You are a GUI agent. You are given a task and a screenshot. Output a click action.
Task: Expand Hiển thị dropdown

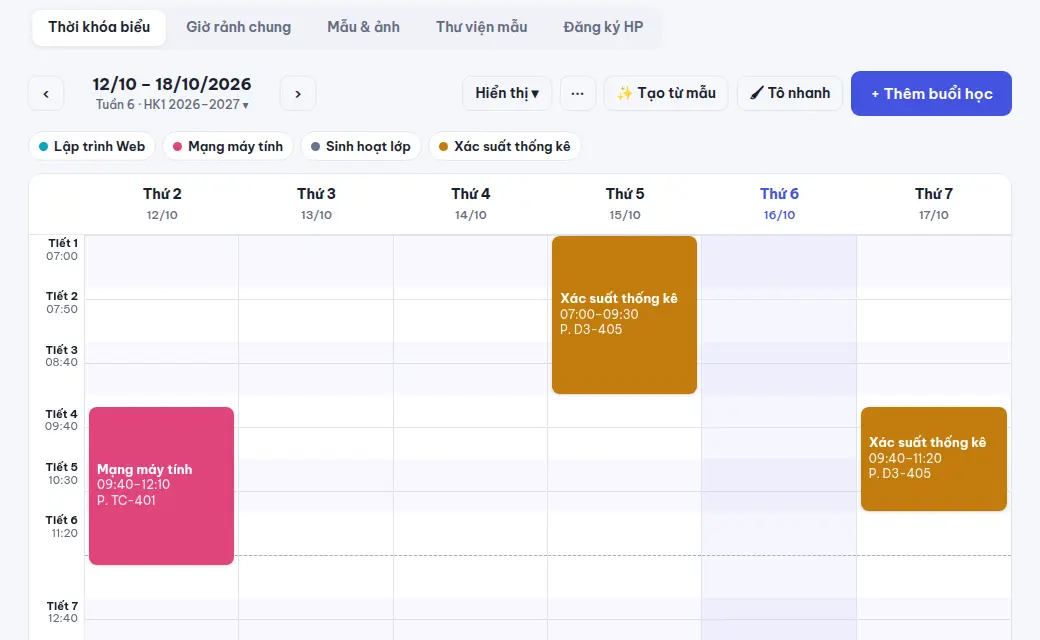point(507,94)
